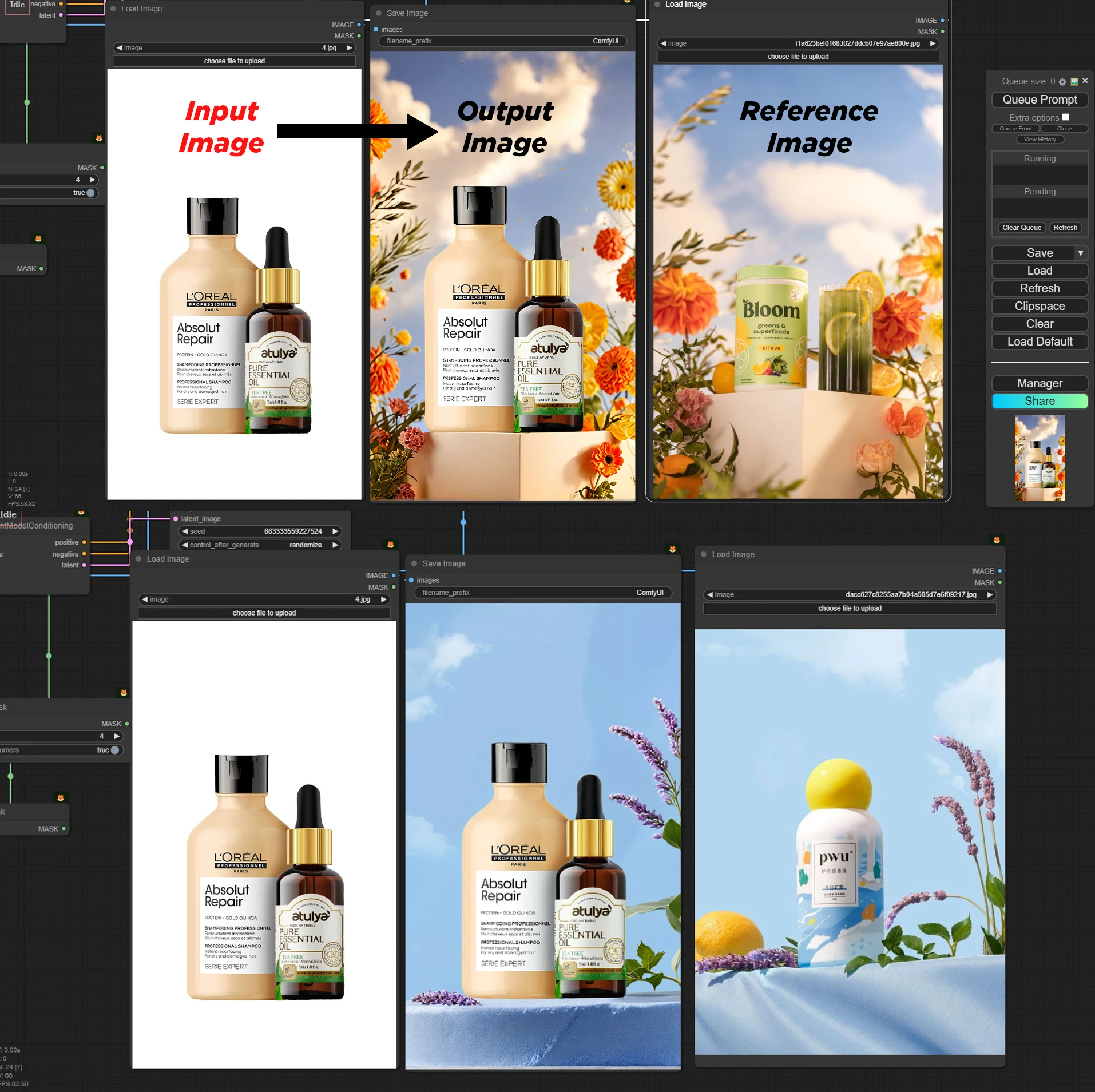The image size is (1095, 1092).
Task: Collapse the Save Image node showing 'Output Image' via its title dot
Action: 379,13
